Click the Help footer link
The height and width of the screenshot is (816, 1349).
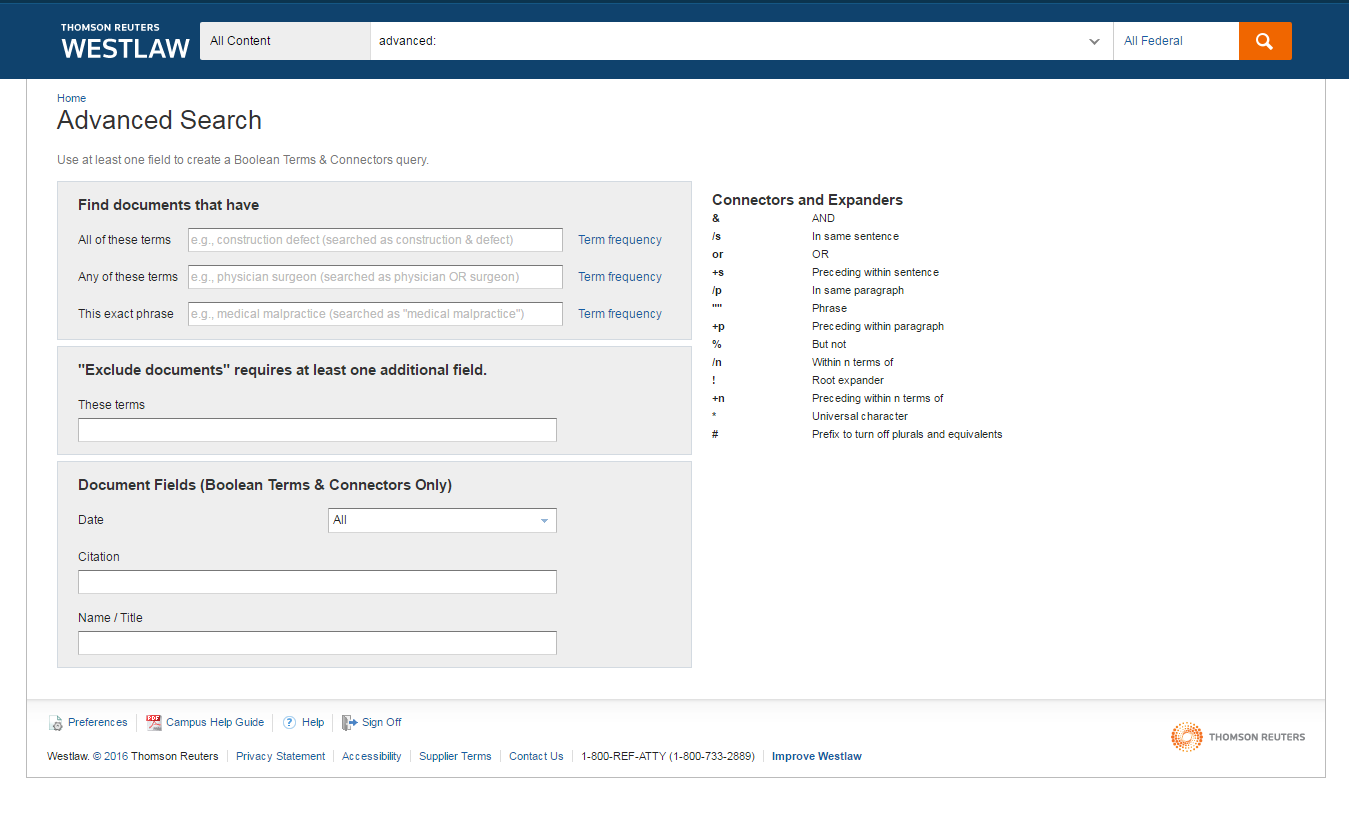click(x=313, y=722)
